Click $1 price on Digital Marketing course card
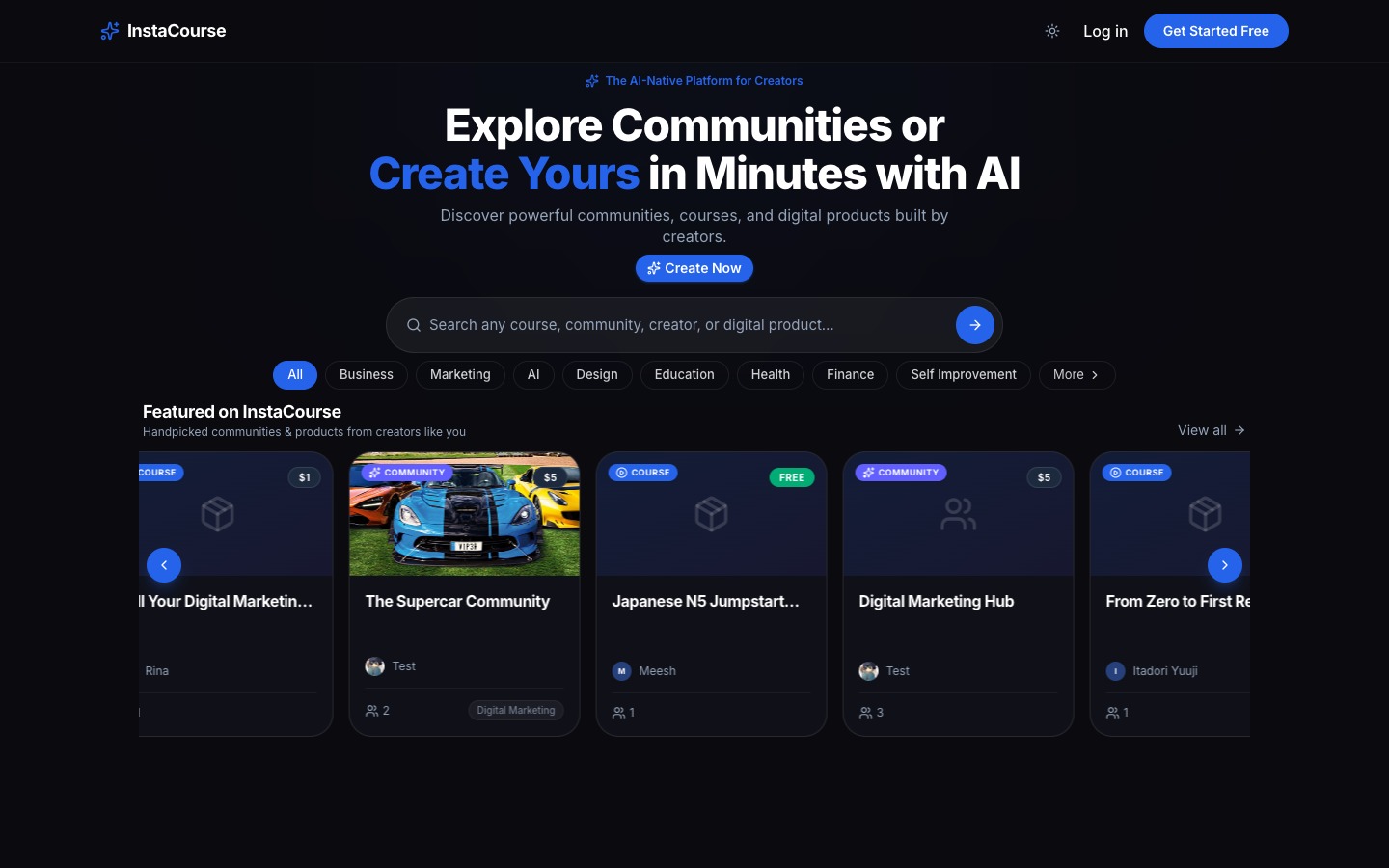1389x868 pixels. pos(305,477)
